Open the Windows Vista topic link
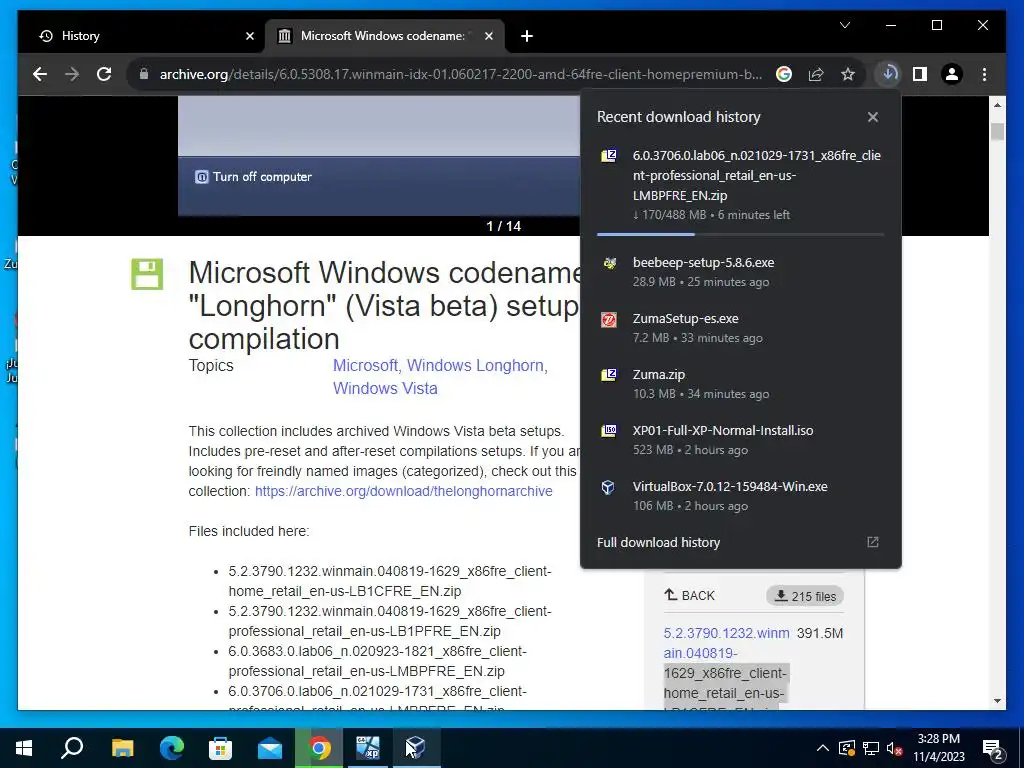The image size is (1024, 768). pos(385,388)
